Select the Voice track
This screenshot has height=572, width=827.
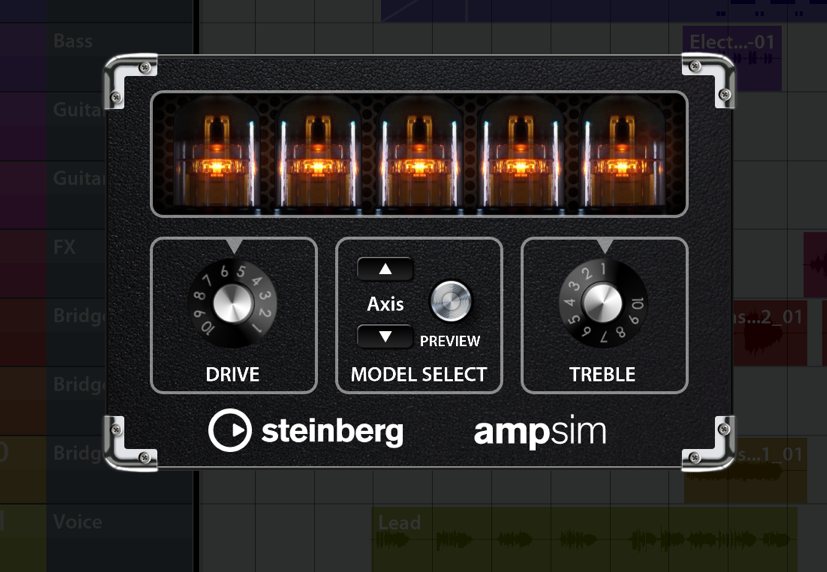click(77, 522)
